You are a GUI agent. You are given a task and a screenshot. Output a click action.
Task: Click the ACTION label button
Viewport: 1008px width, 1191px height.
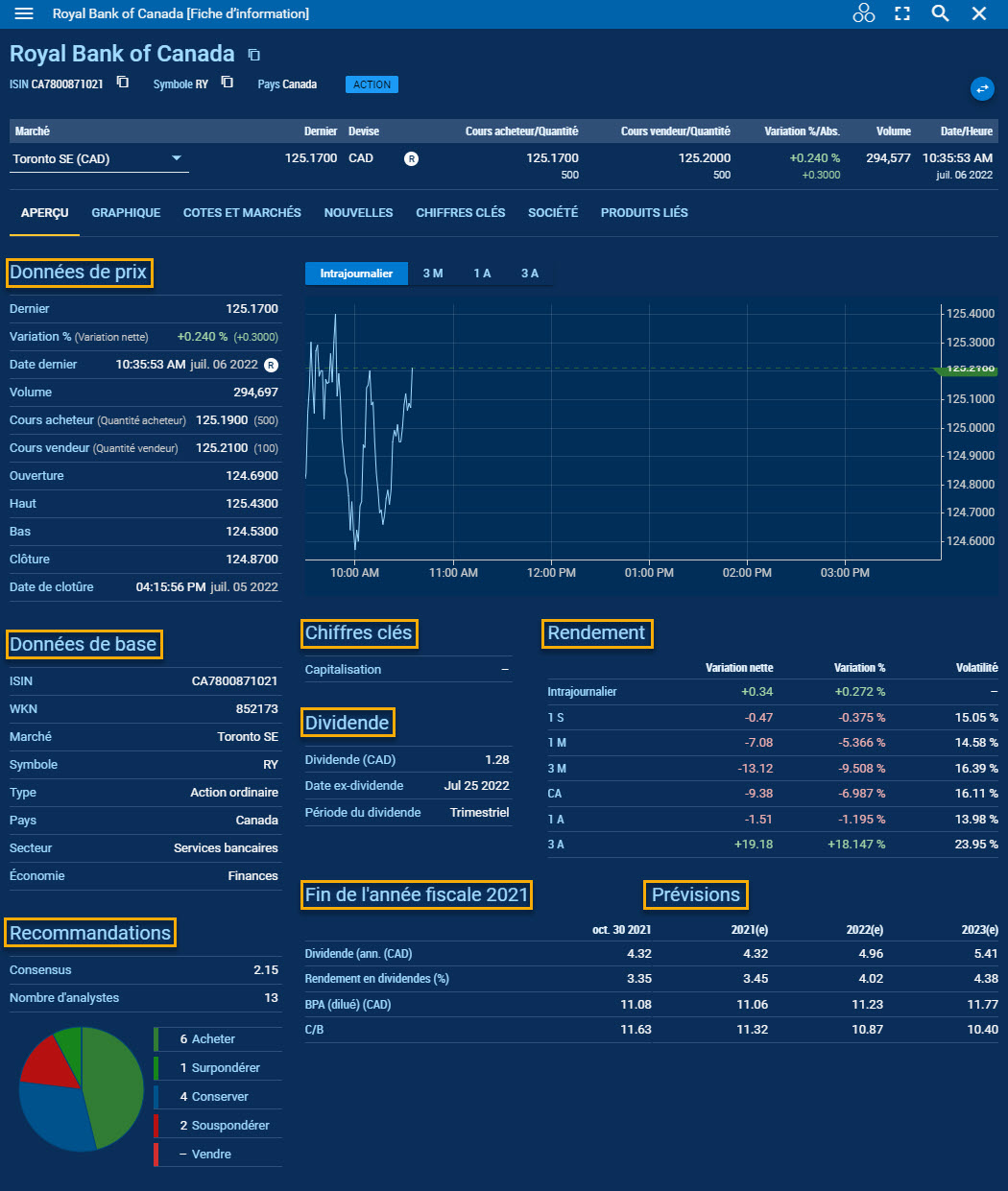[372, 84]
